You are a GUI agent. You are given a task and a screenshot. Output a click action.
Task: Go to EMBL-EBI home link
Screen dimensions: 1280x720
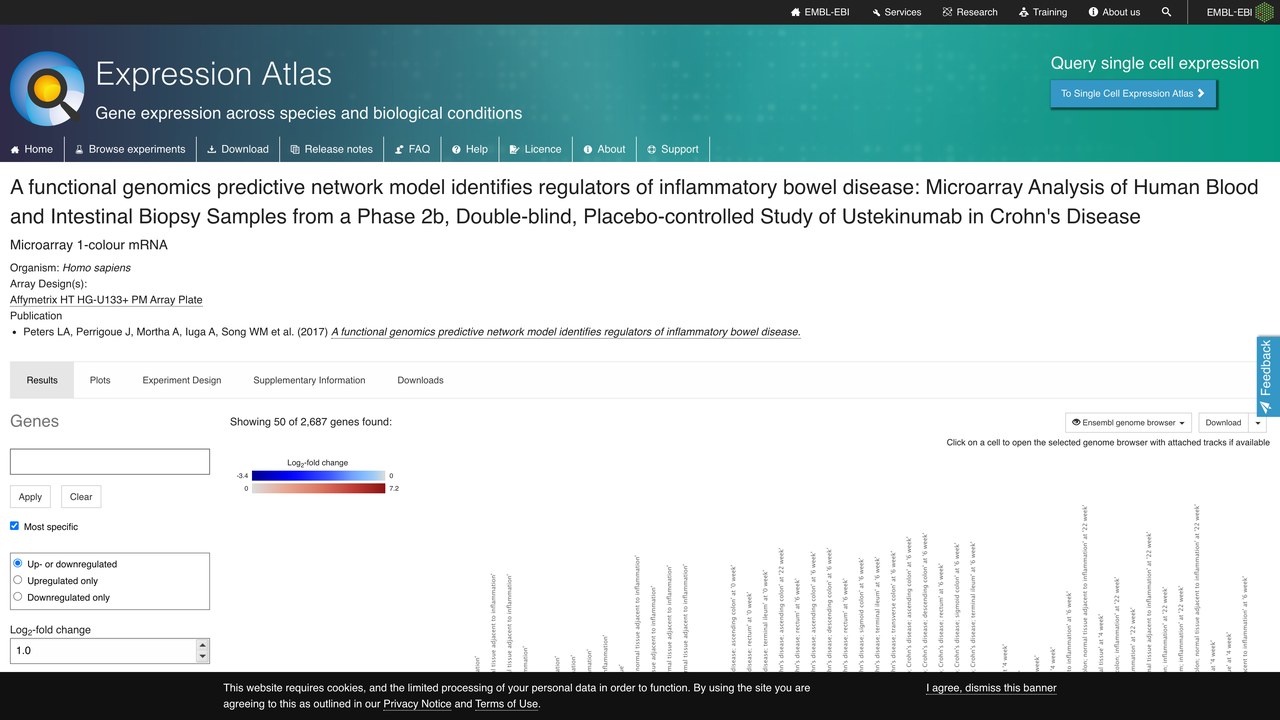820,12
